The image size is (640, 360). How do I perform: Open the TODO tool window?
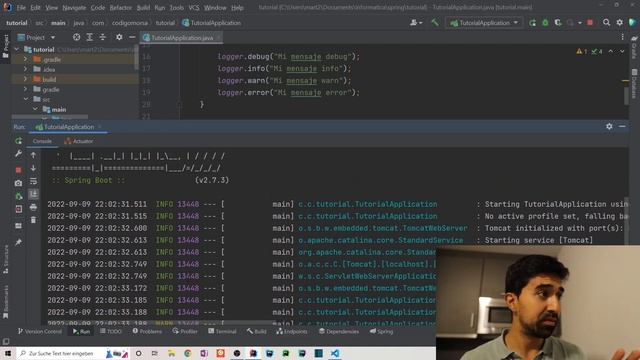point(111,331)
